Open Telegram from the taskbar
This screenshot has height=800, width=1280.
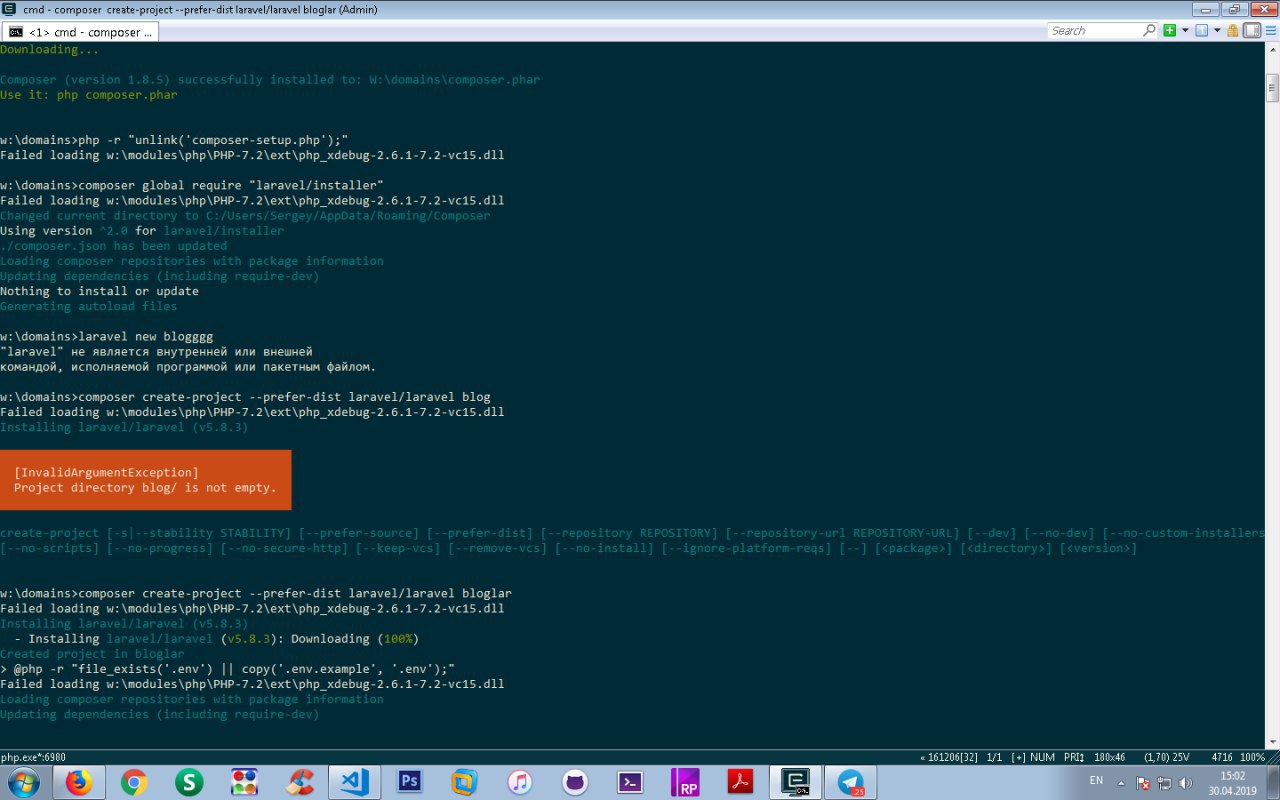click(851, 782)
